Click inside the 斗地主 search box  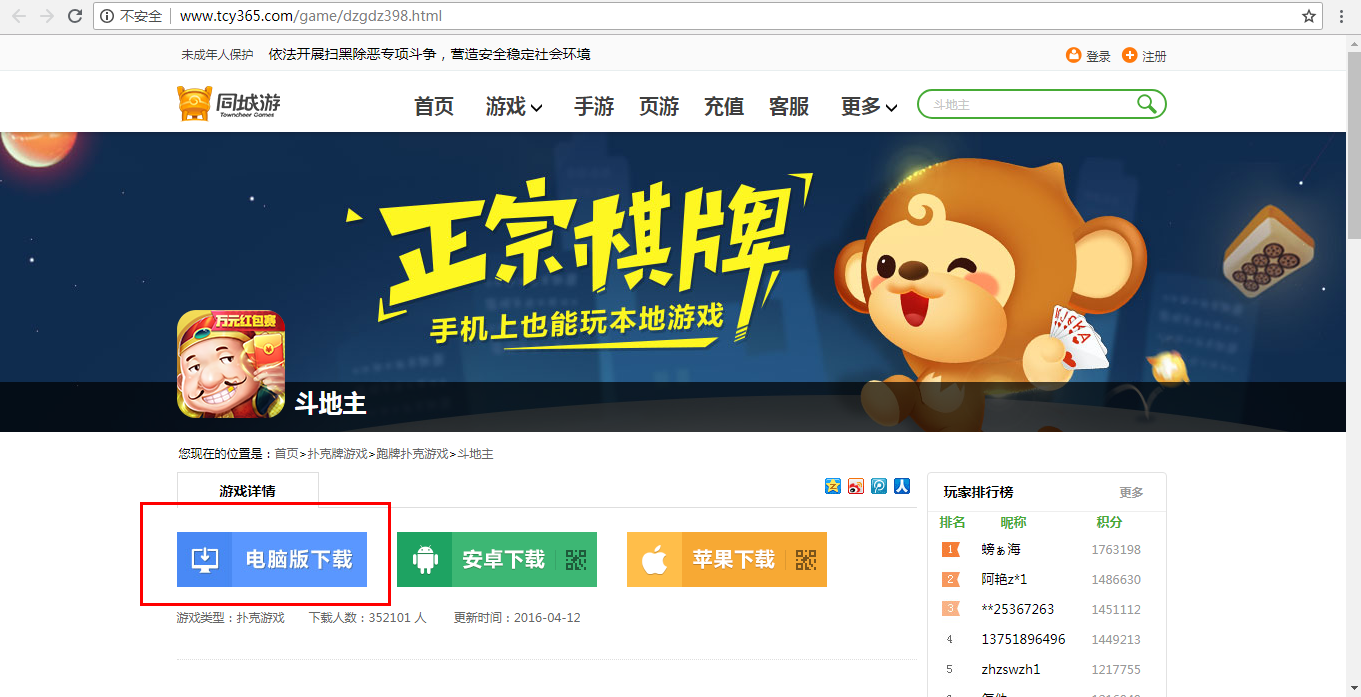pos(1020,104)
